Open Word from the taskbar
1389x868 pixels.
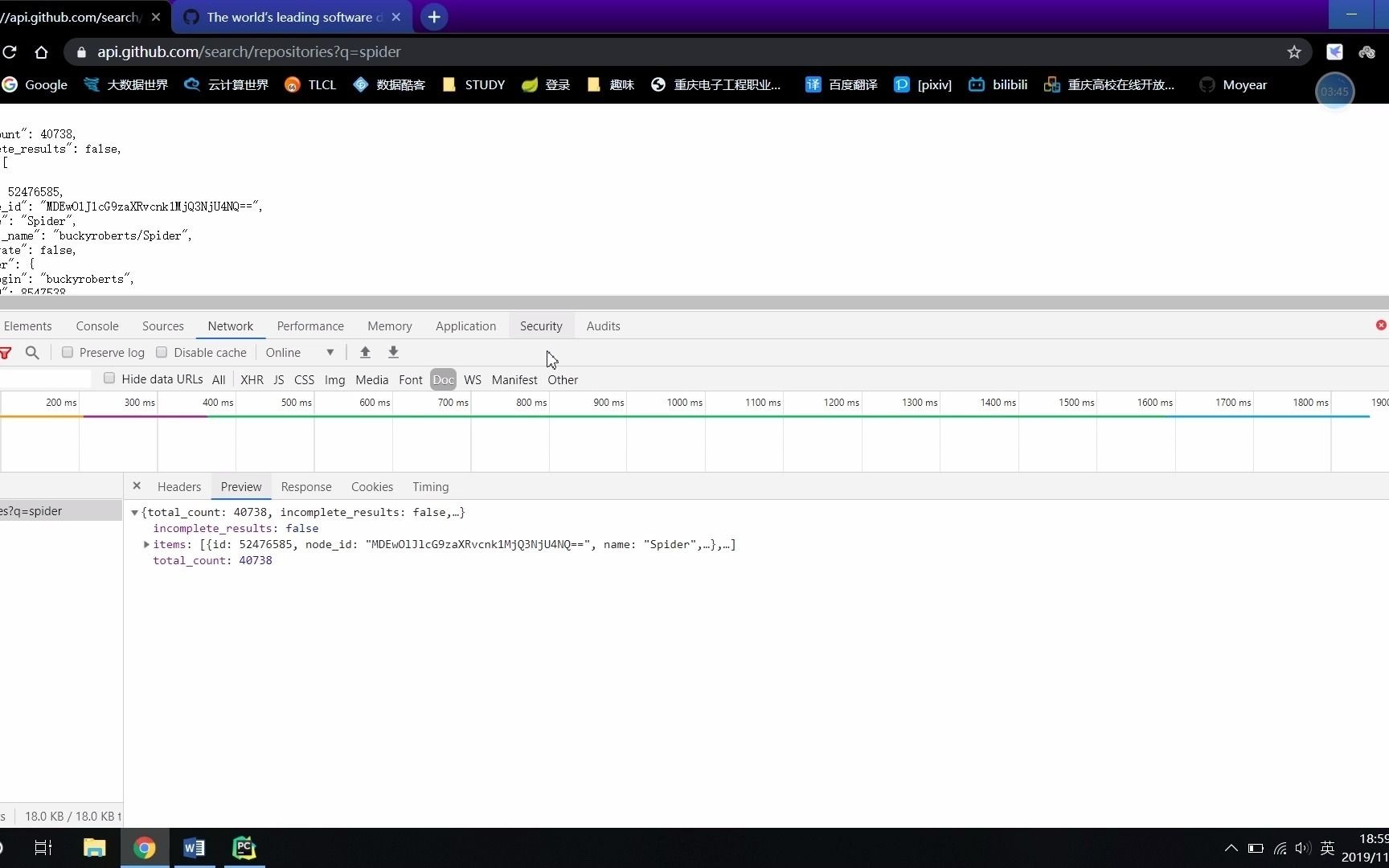(x=194, y=847)
